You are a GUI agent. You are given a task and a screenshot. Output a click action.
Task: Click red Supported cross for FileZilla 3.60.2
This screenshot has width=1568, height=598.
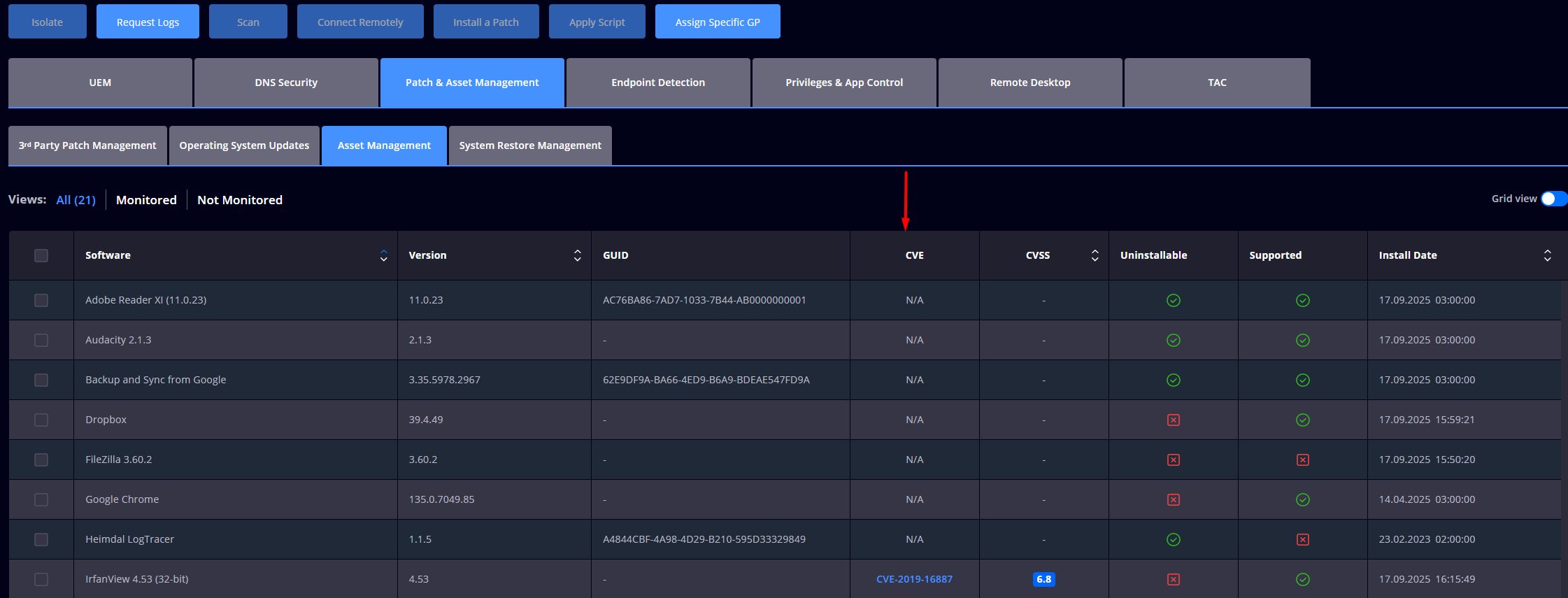coord(1303,460)
